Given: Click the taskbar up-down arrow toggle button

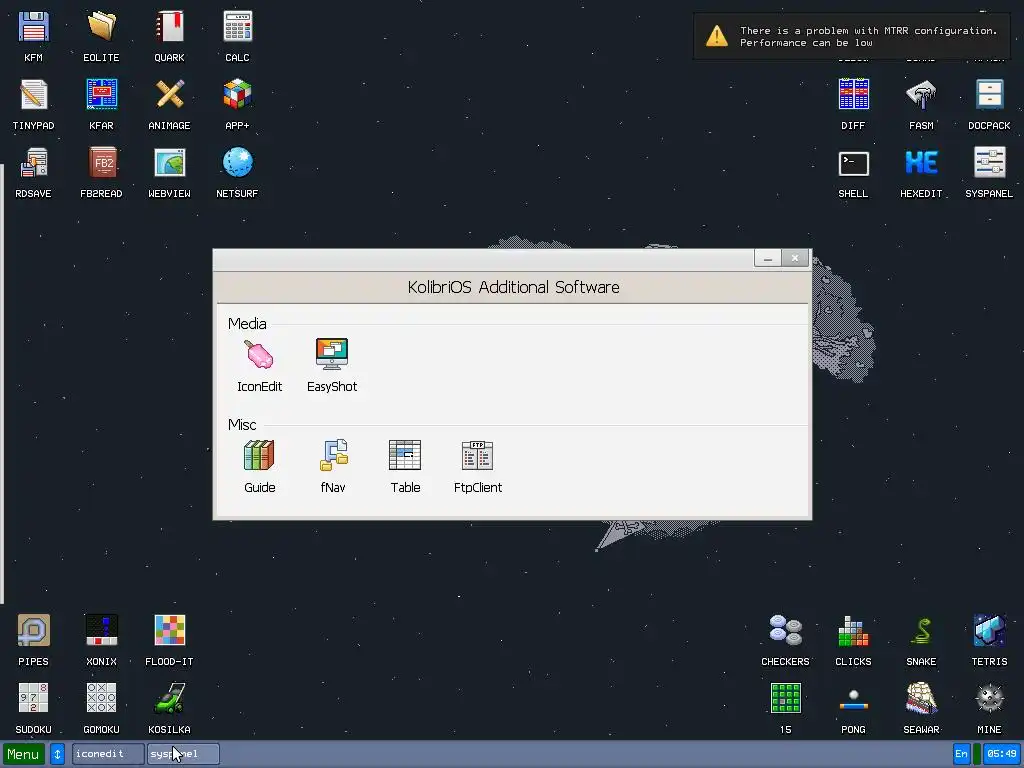Looking at the screenshot, I should (x=57, y=754).
